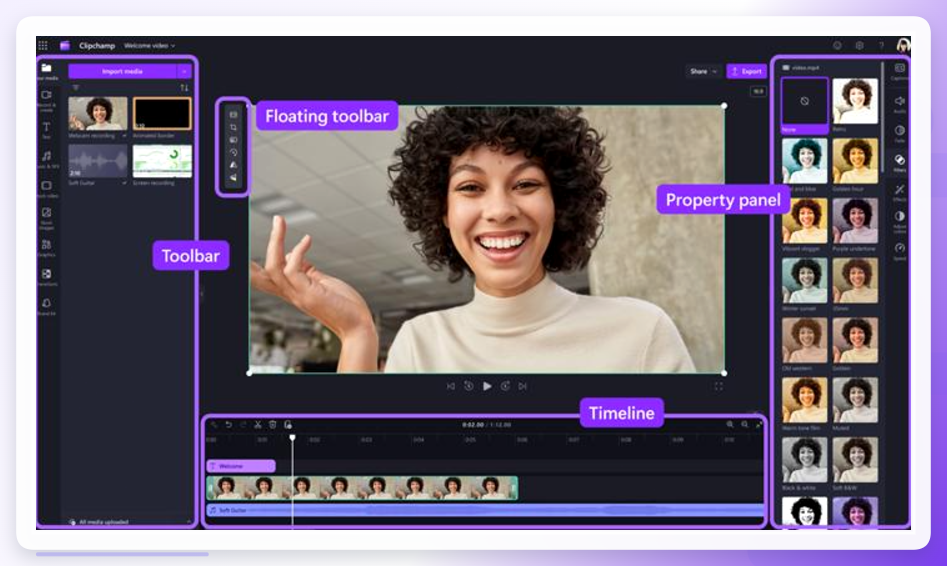Rewind the preview with back-seconds button
The width and height of the screenshot is (947, 566).
coord(469,386)
